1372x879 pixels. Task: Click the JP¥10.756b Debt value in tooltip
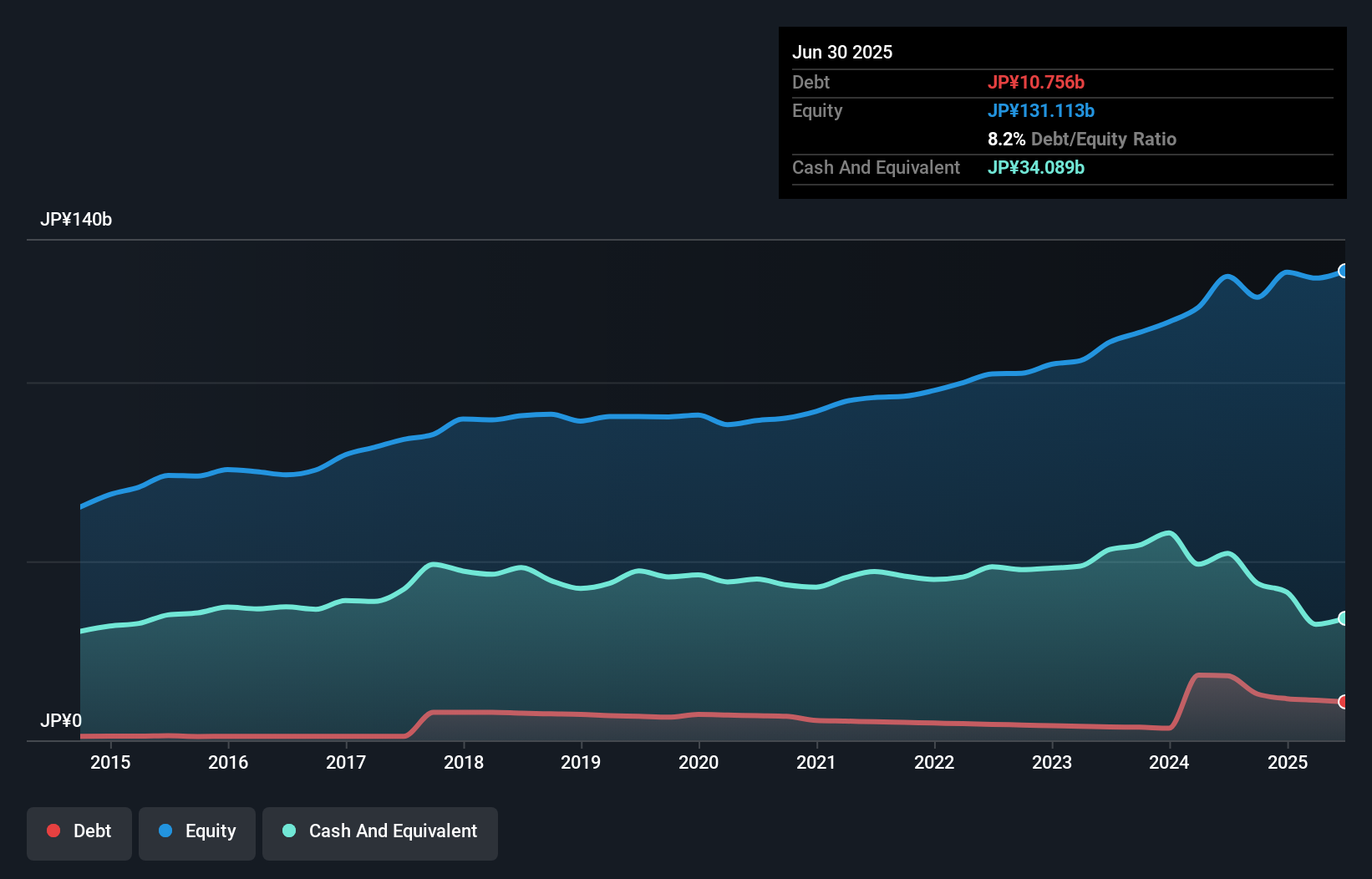pyautogui.click(x=1036, y=82)
